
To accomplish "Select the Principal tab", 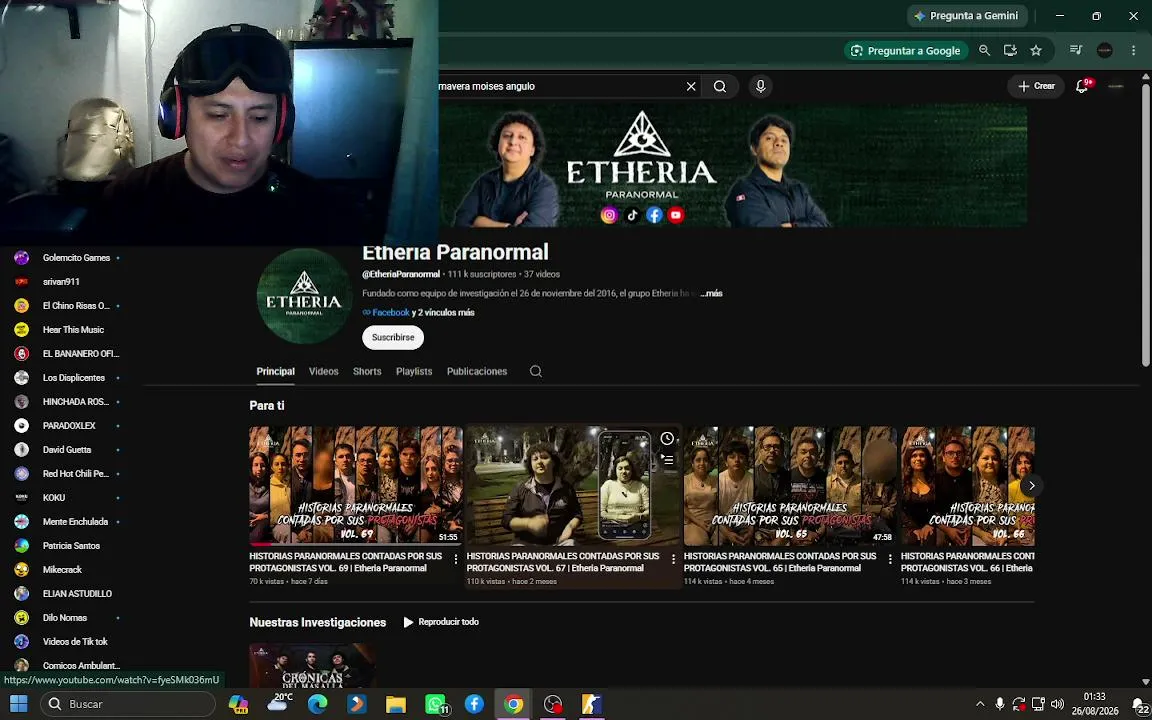I will (276, 372).
